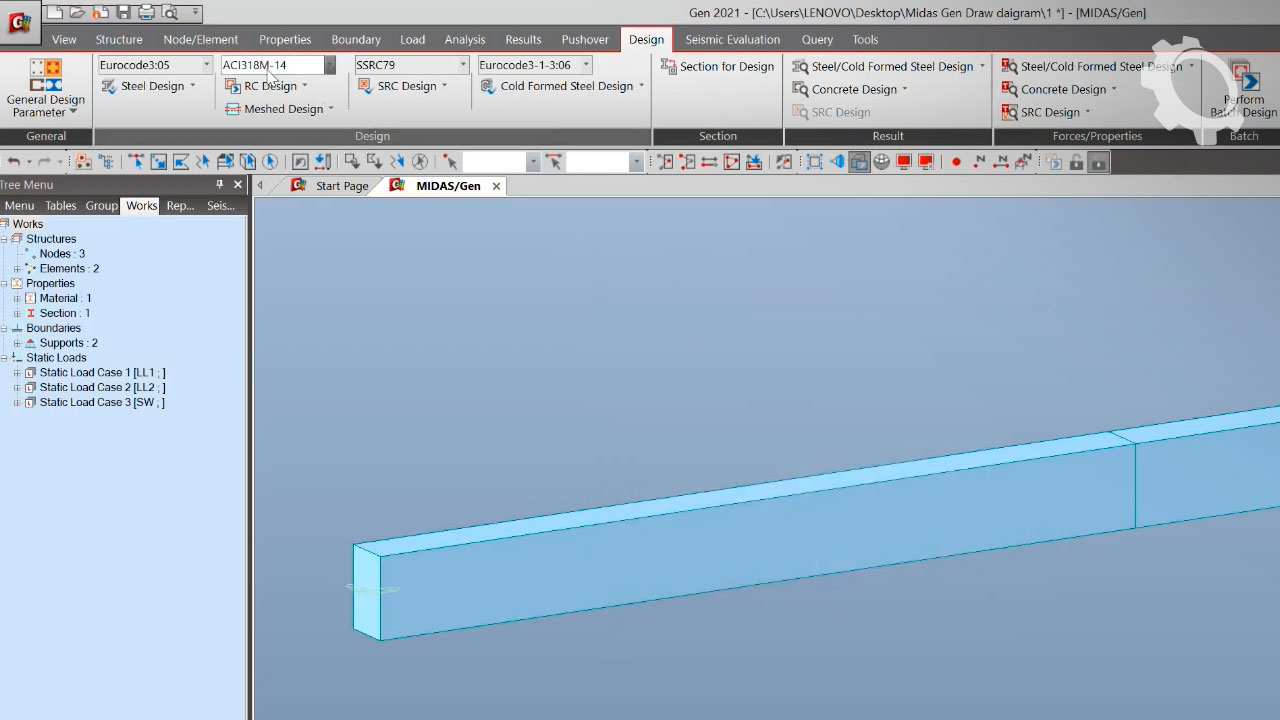Open the Node/Element ribbon tab
Viewport: 1280px width, 720px height.
click(x=200, y=39)
